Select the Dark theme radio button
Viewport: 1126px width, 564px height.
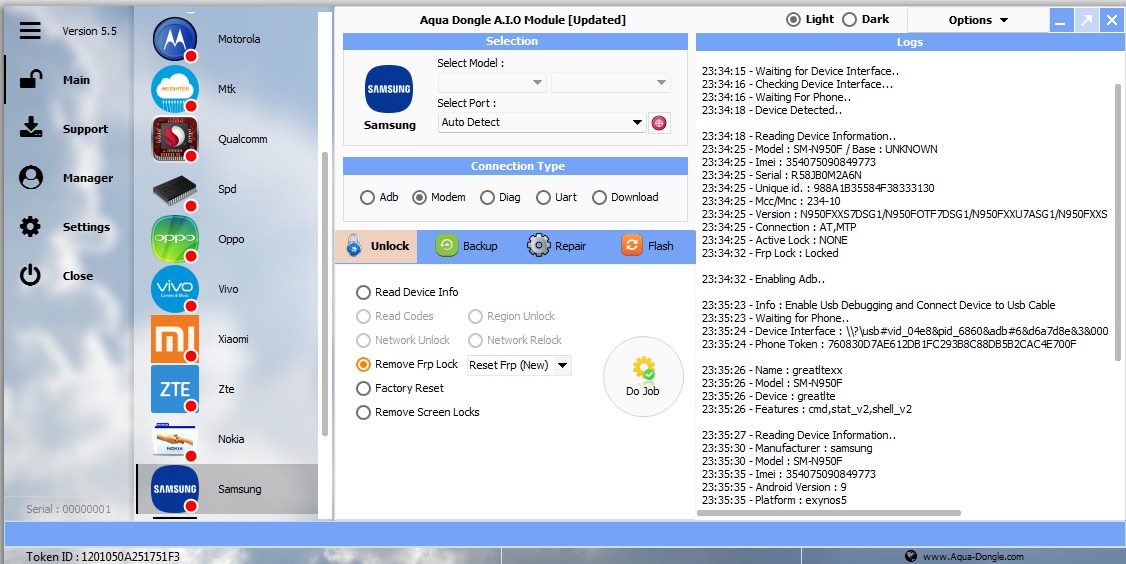pyautogui.click(x=850, y=19)
